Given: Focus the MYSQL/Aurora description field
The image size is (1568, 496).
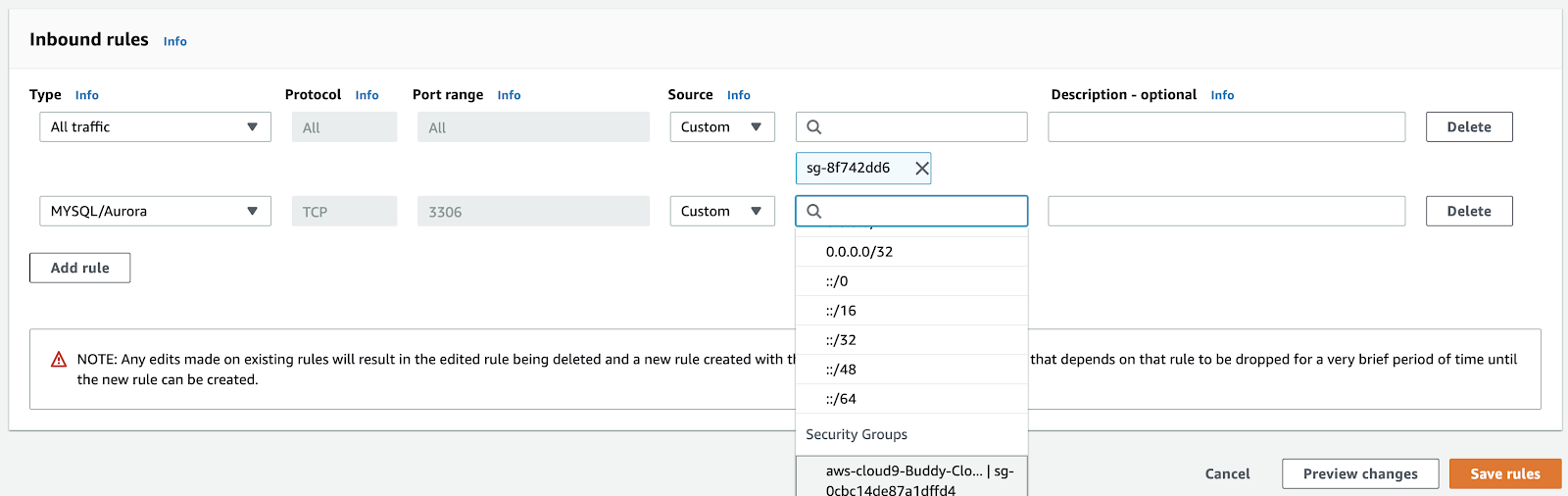Looking at the screenshot, I should pyautogui.click(x=1227, y=212).
